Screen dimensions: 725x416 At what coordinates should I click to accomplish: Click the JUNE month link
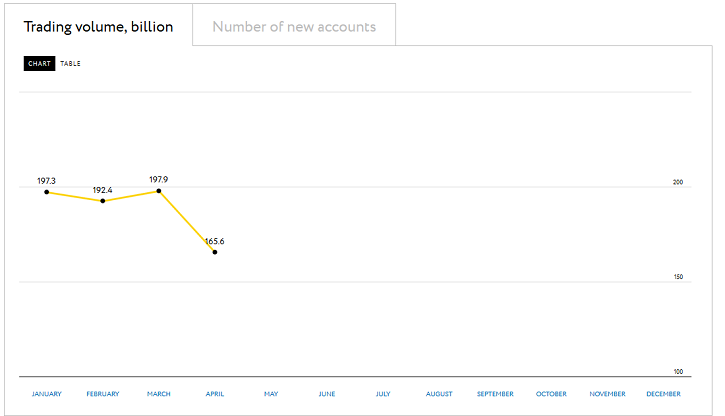[x=327, y=394]
